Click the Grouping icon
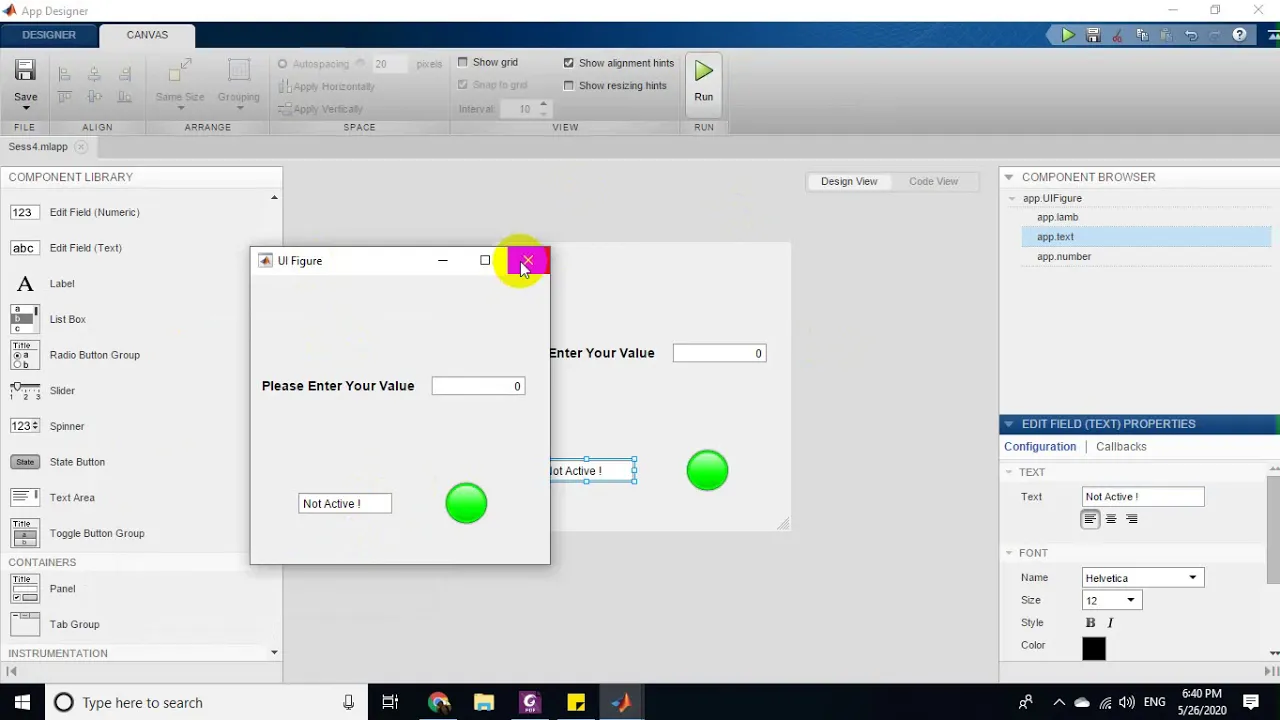This screenshot has height=720, width=1280. [x=239, y=71]
